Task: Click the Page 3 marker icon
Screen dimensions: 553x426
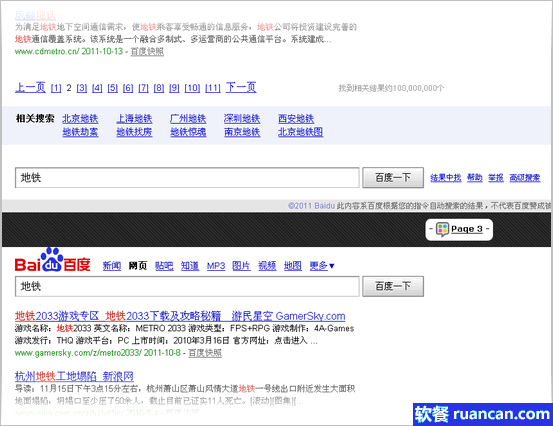Action: (442, 229)
